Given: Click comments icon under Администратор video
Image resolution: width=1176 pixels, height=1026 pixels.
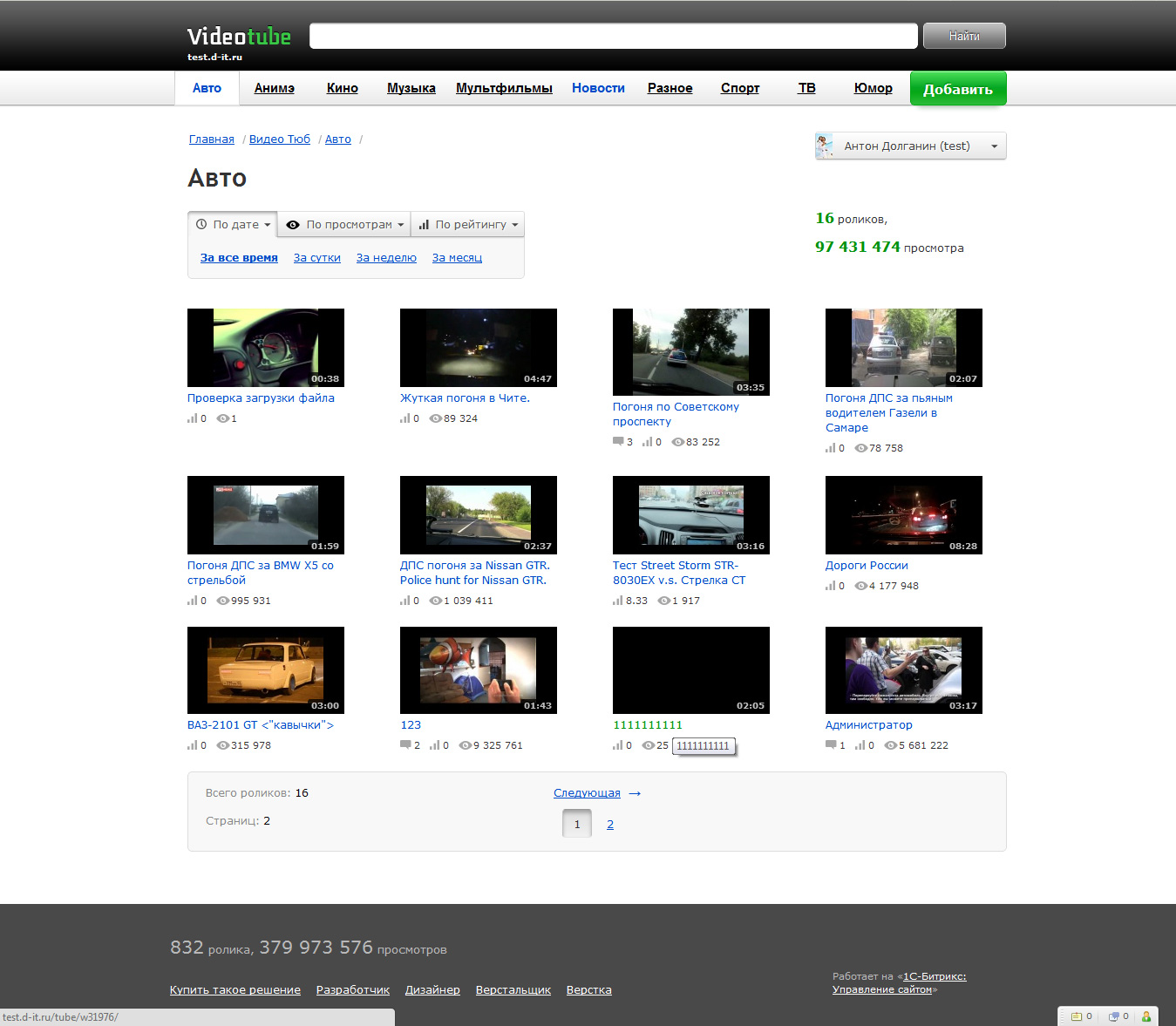Looking at the screenshot, I should click(x=831, y=745).
